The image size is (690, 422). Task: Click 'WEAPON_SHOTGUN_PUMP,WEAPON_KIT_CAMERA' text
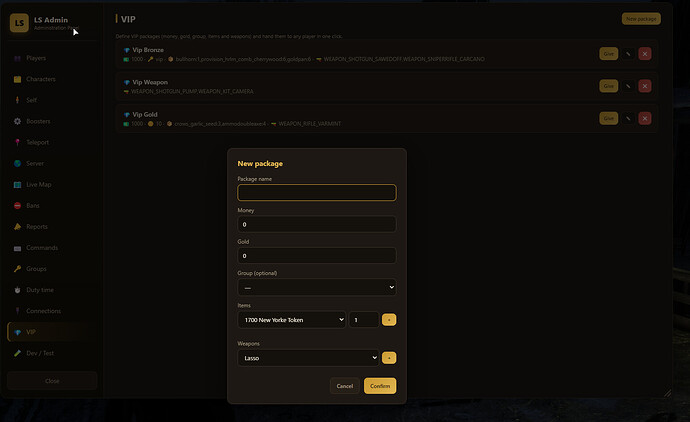click(x=192, y=92)
